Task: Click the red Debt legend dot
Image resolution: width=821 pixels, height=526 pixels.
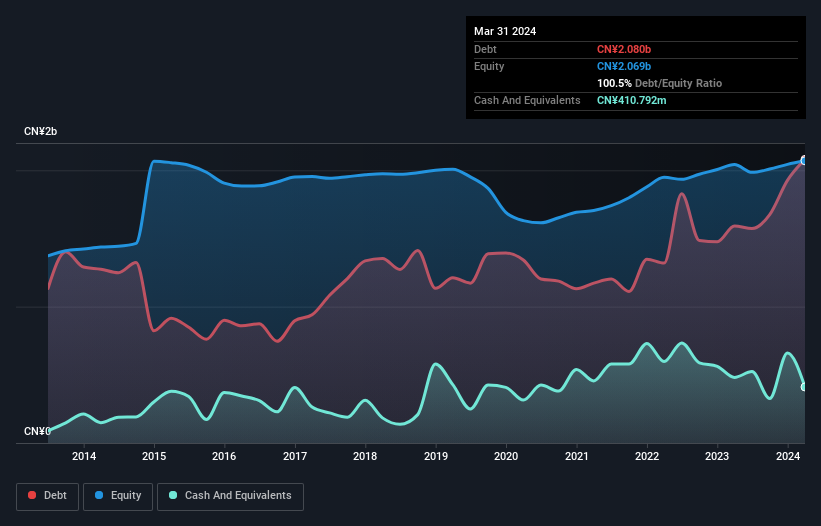Action: point(32,495)
